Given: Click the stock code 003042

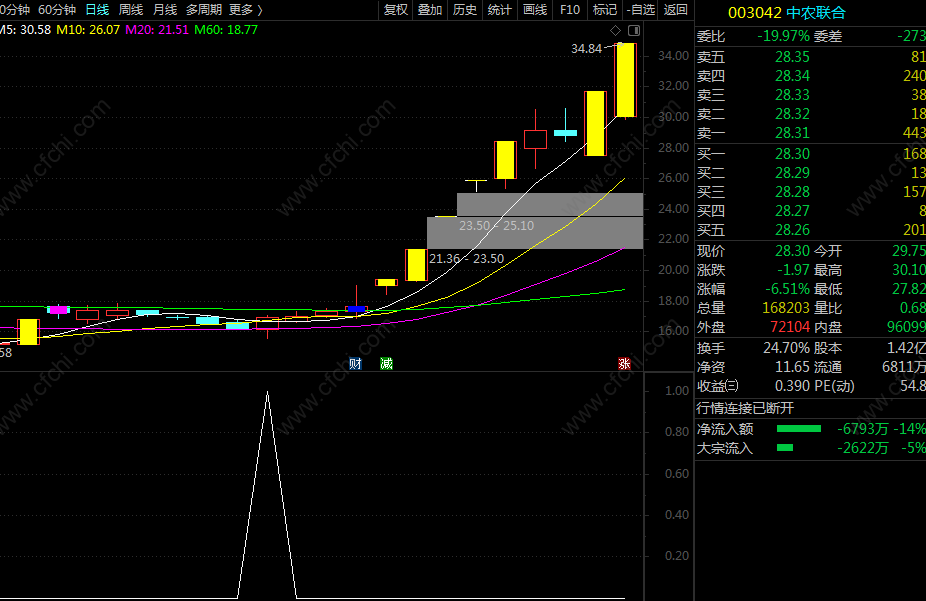Looking at the screenshot, I should (x=755, y=12).
